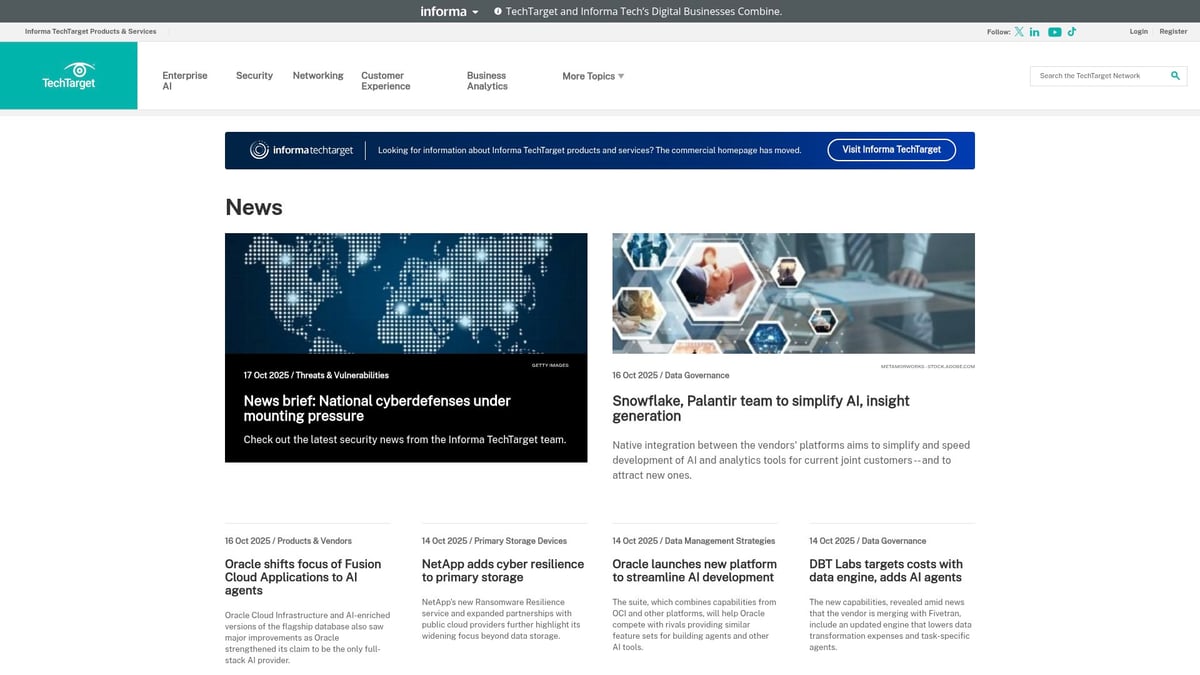This screenshot has height=675, width=1200.
Task: Open News brief: National cyberdefenses headline
Action: [x=377, y=408]
